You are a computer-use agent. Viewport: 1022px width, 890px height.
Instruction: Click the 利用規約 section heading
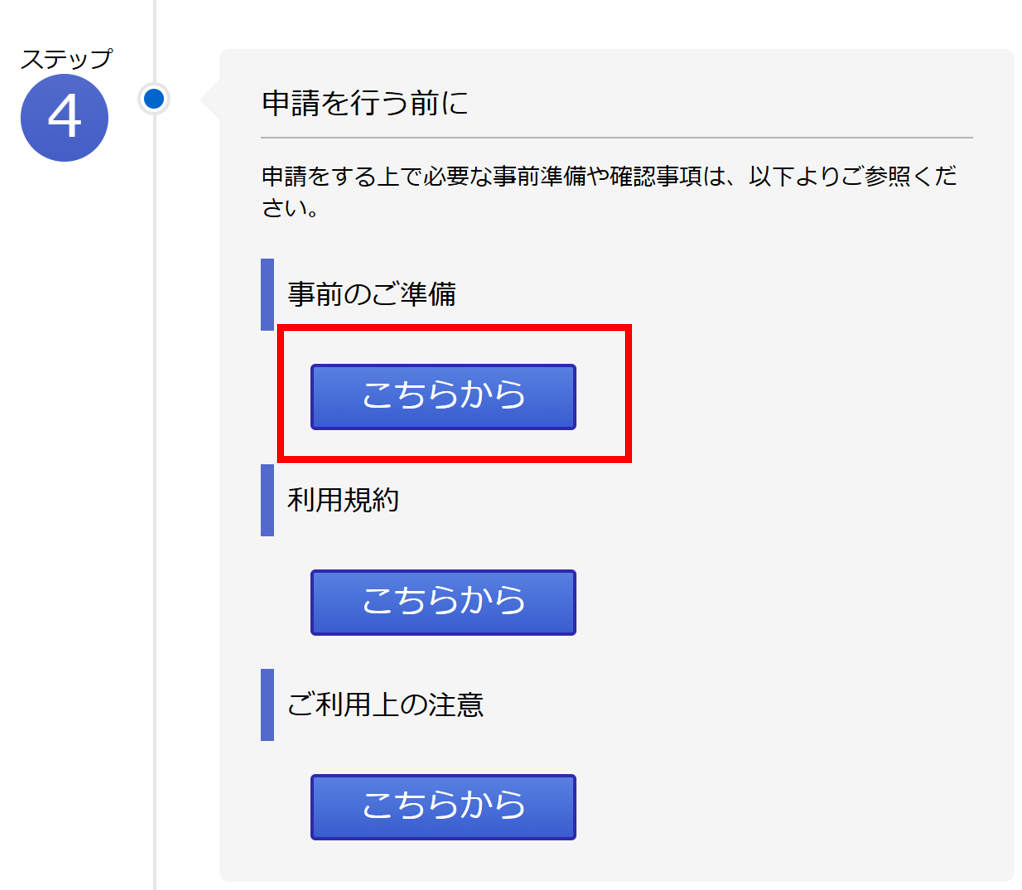point(343,500)
